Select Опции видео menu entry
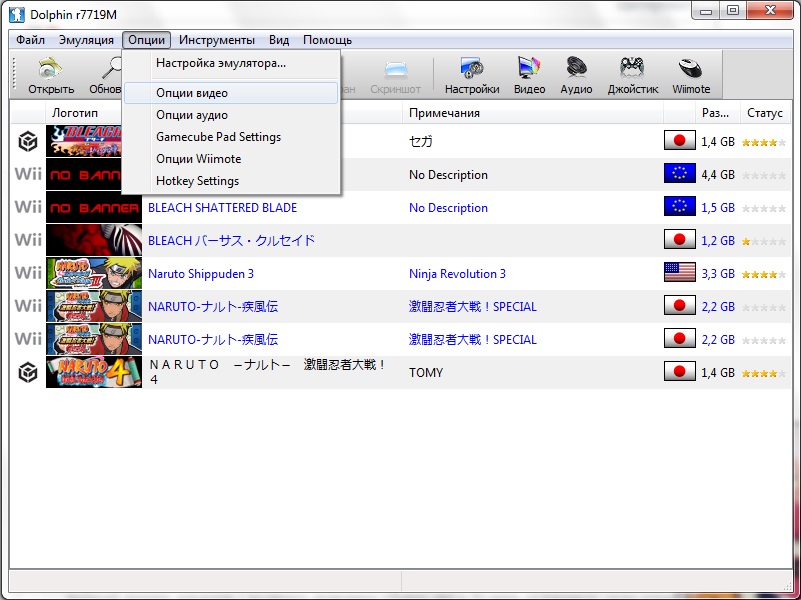This screenshot has height=600, width=801. [x=231, y=93]
